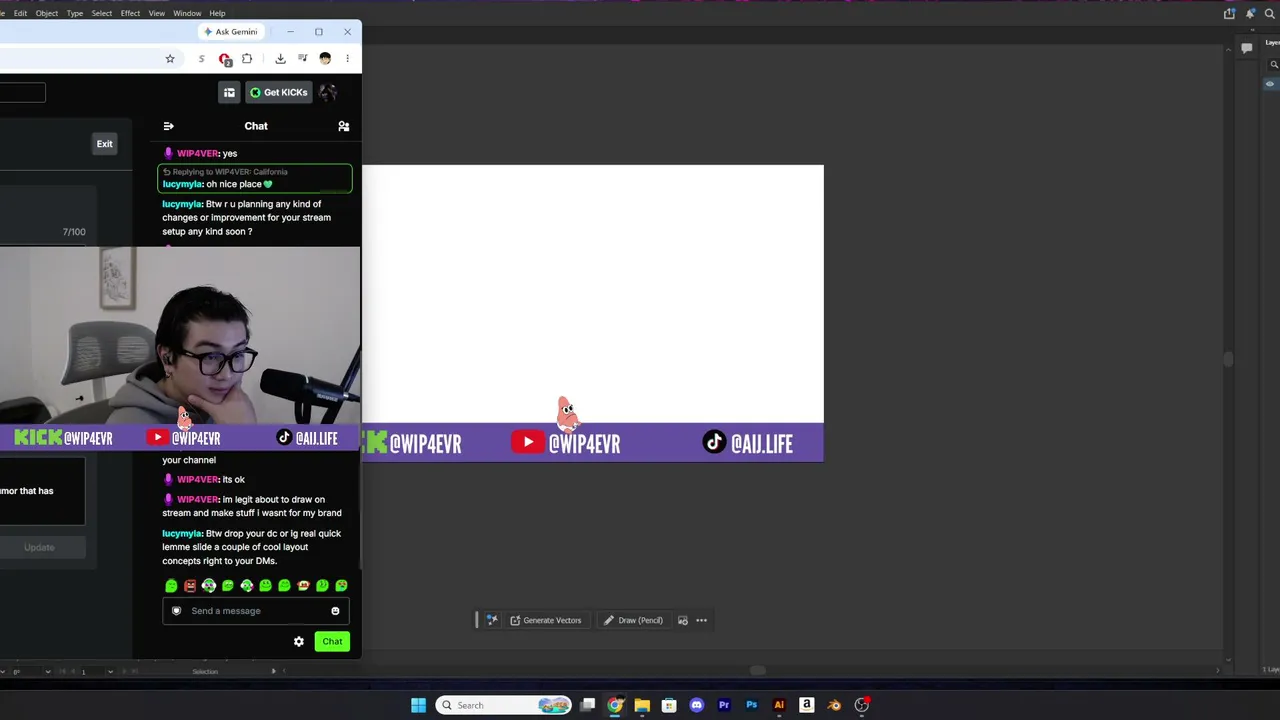Open the Kick user avatar menu
The image size is (1280, 720).
[x=328, y=93]
